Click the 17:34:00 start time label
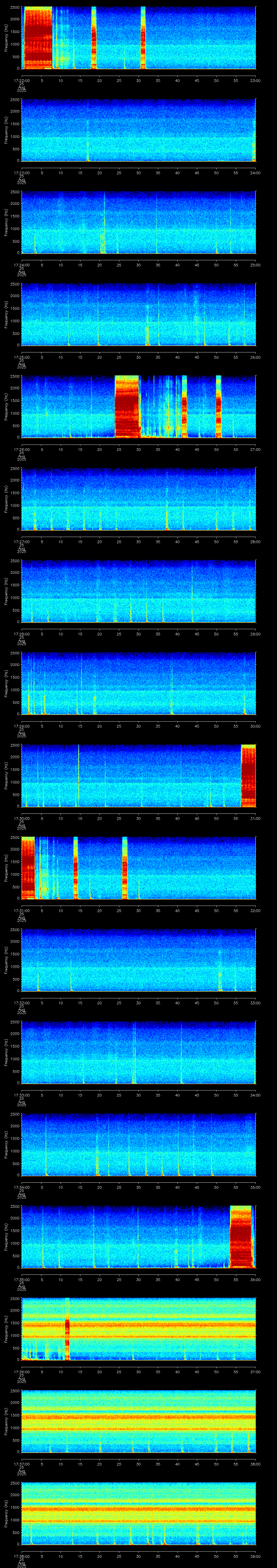The height and width of the screenshot is (1568, 277). click(x=21, y=1187)
